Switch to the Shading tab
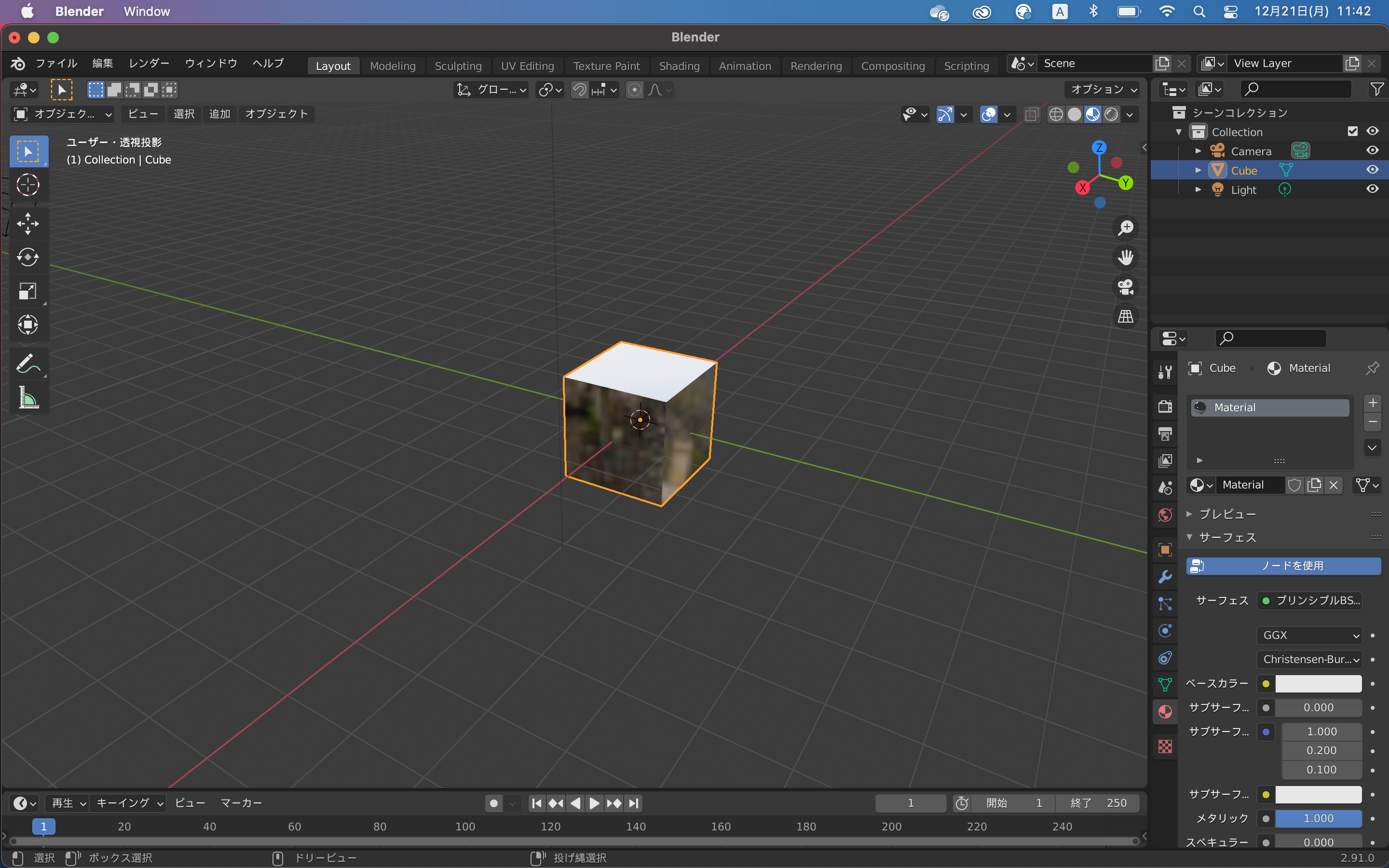The image size is (1389, 868). coord(678,65)
